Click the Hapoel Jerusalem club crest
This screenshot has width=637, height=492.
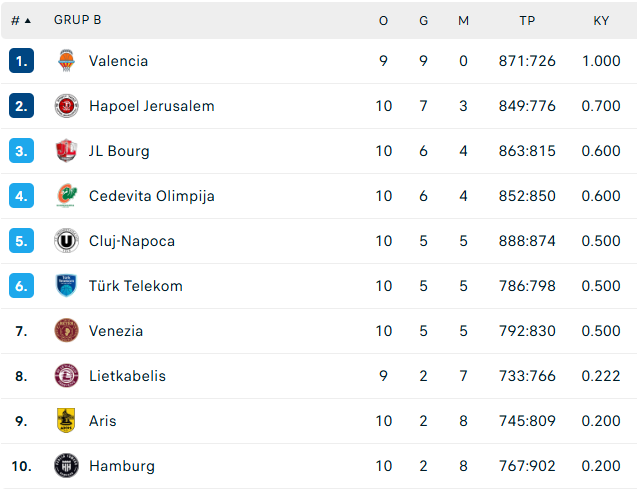66,106
